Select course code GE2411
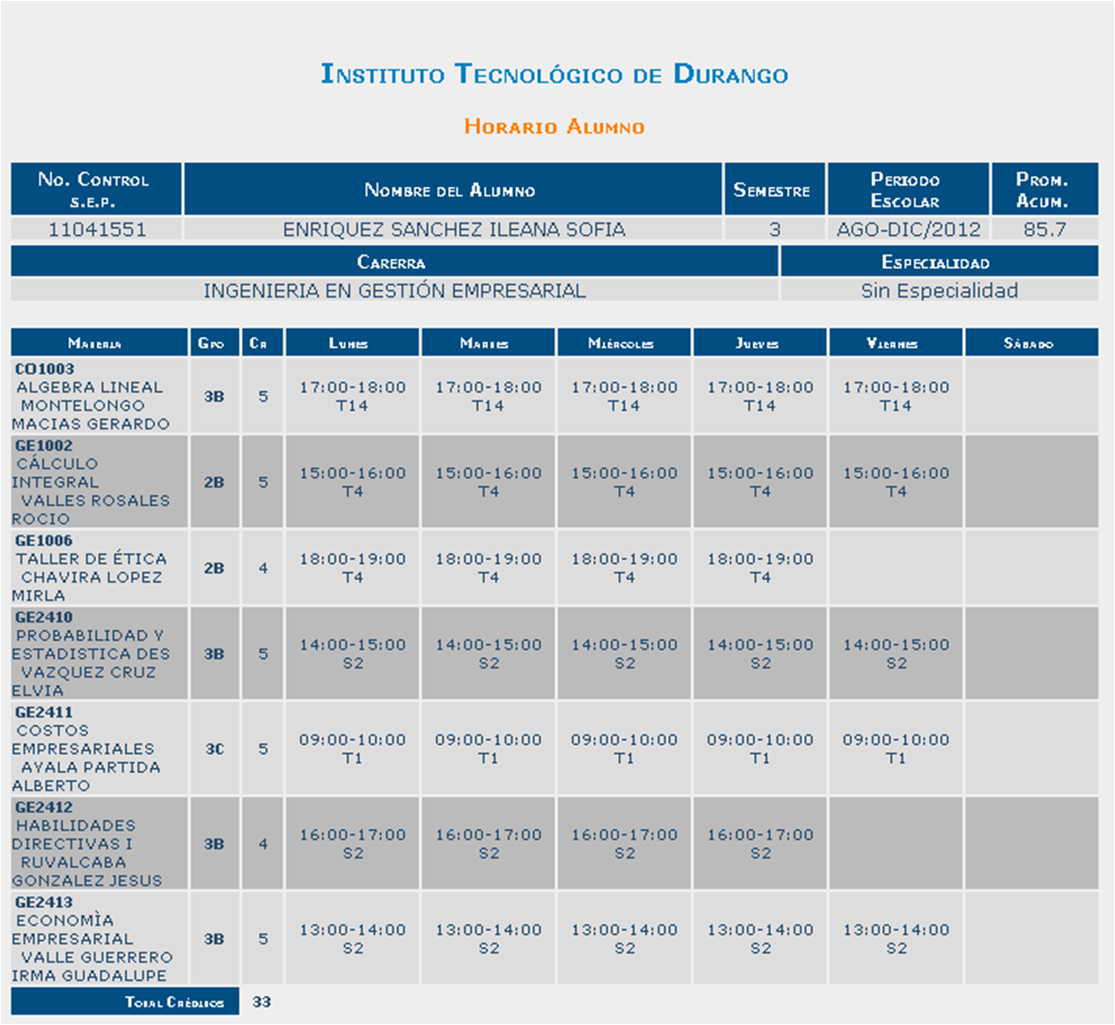 click(43, 712)
